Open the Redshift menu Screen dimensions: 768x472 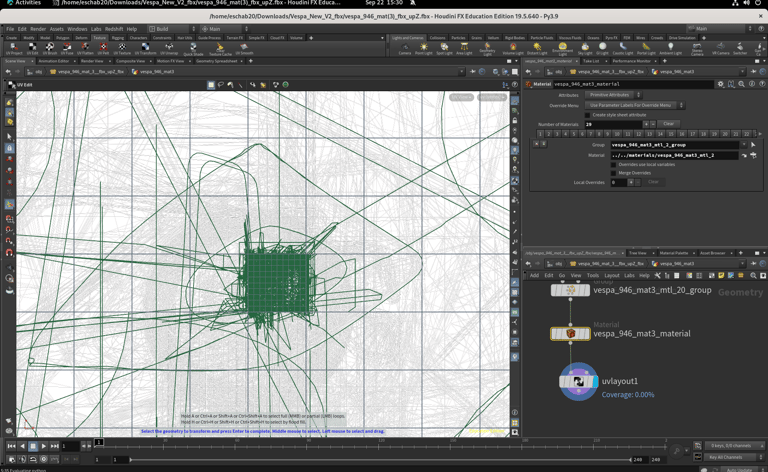pos(114,29)
